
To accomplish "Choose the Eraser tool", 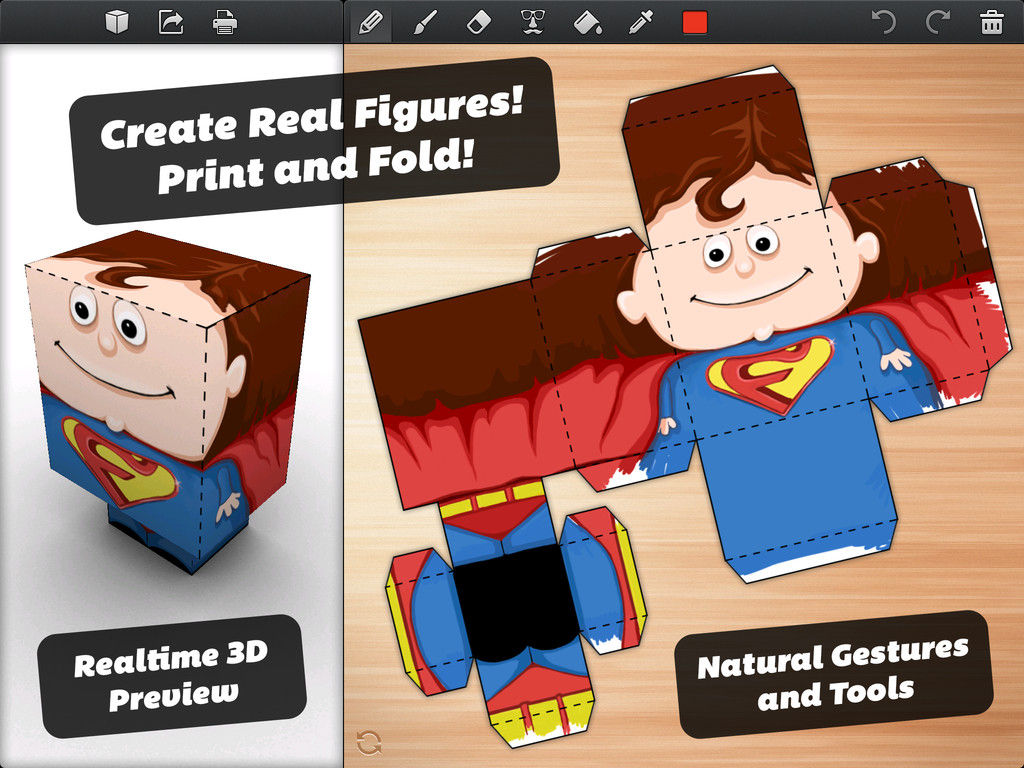I will point(479,22).
